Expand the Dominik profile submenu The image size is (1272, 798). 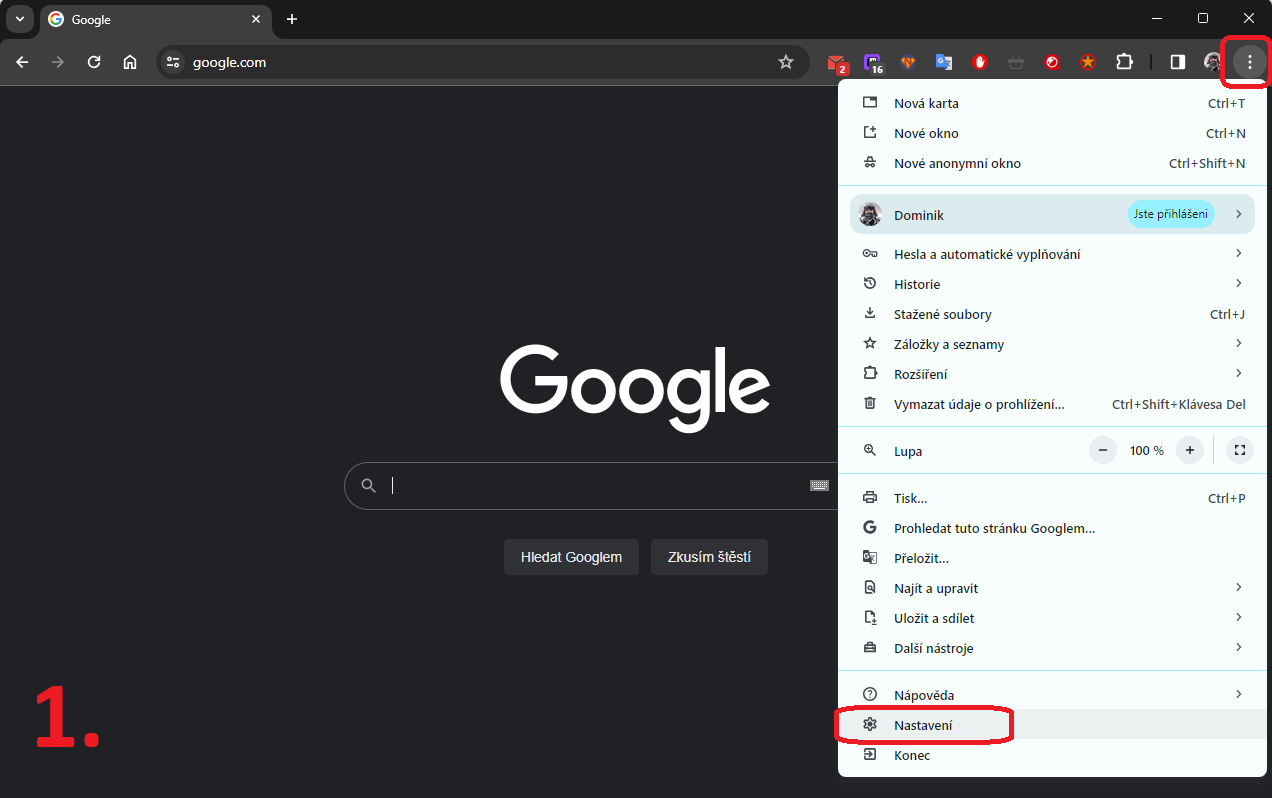pyautogui.click(x=1052, y=214)
